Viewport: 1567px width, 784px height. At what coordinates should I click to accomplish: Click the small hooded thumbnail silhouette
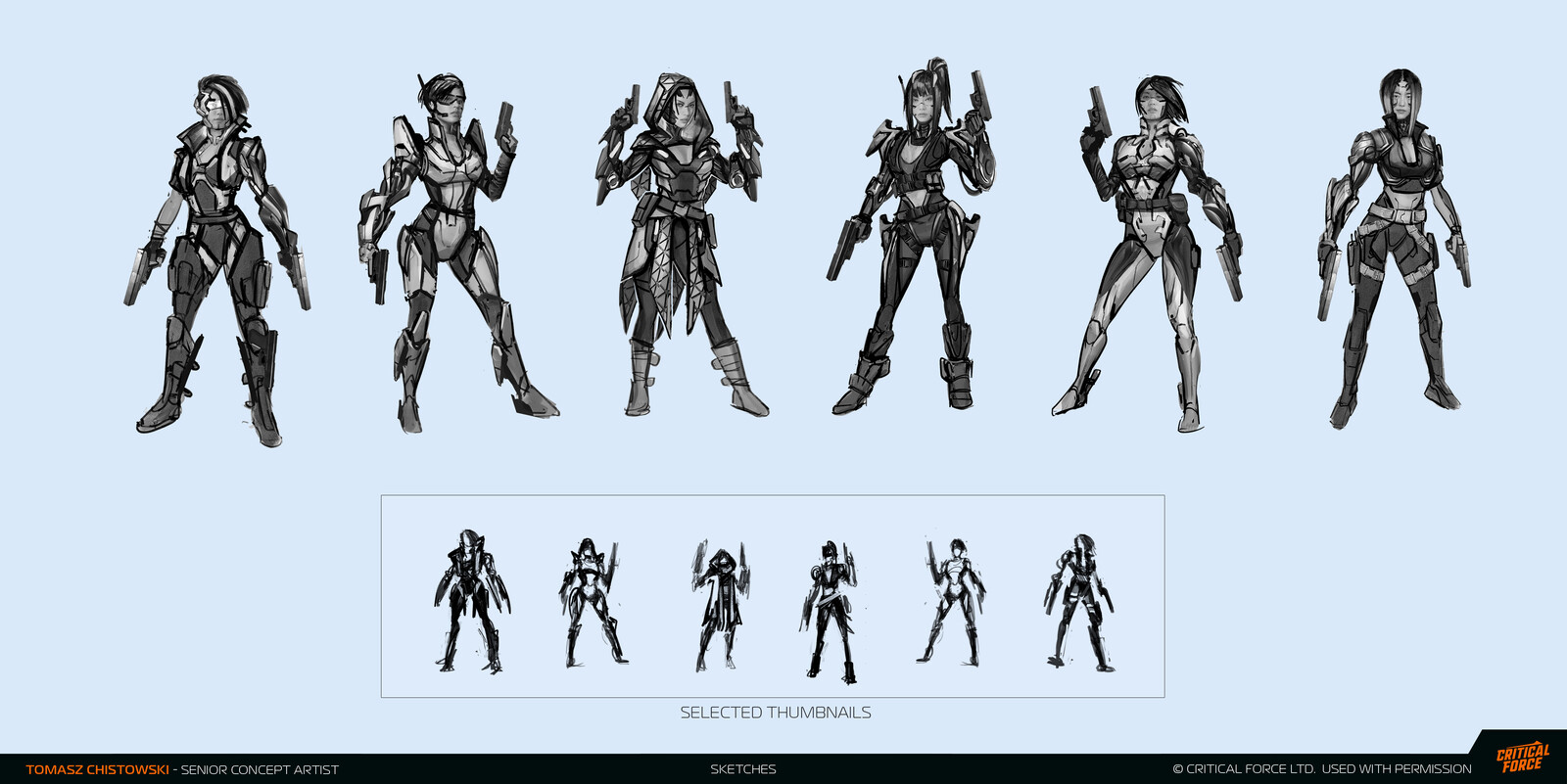[x=720, y=606]
